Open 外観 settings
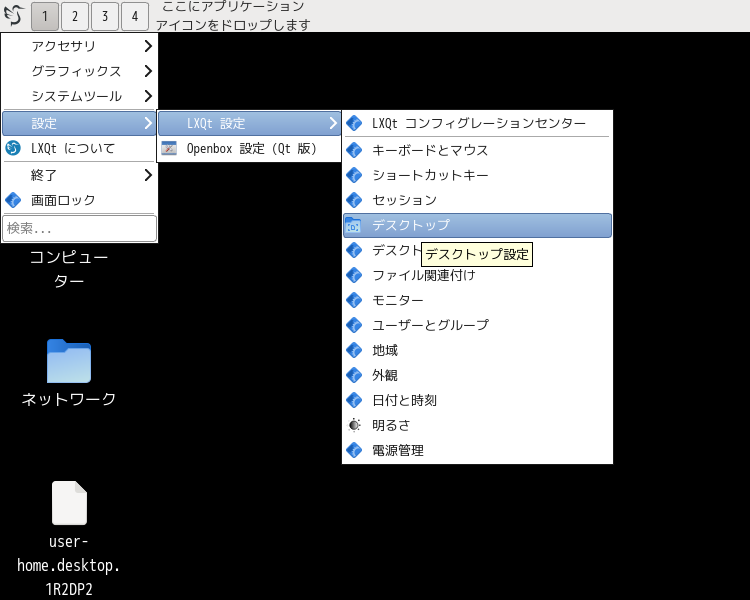Screen dimensions: 750x600 pyautogui.click(x=477, y=375)
